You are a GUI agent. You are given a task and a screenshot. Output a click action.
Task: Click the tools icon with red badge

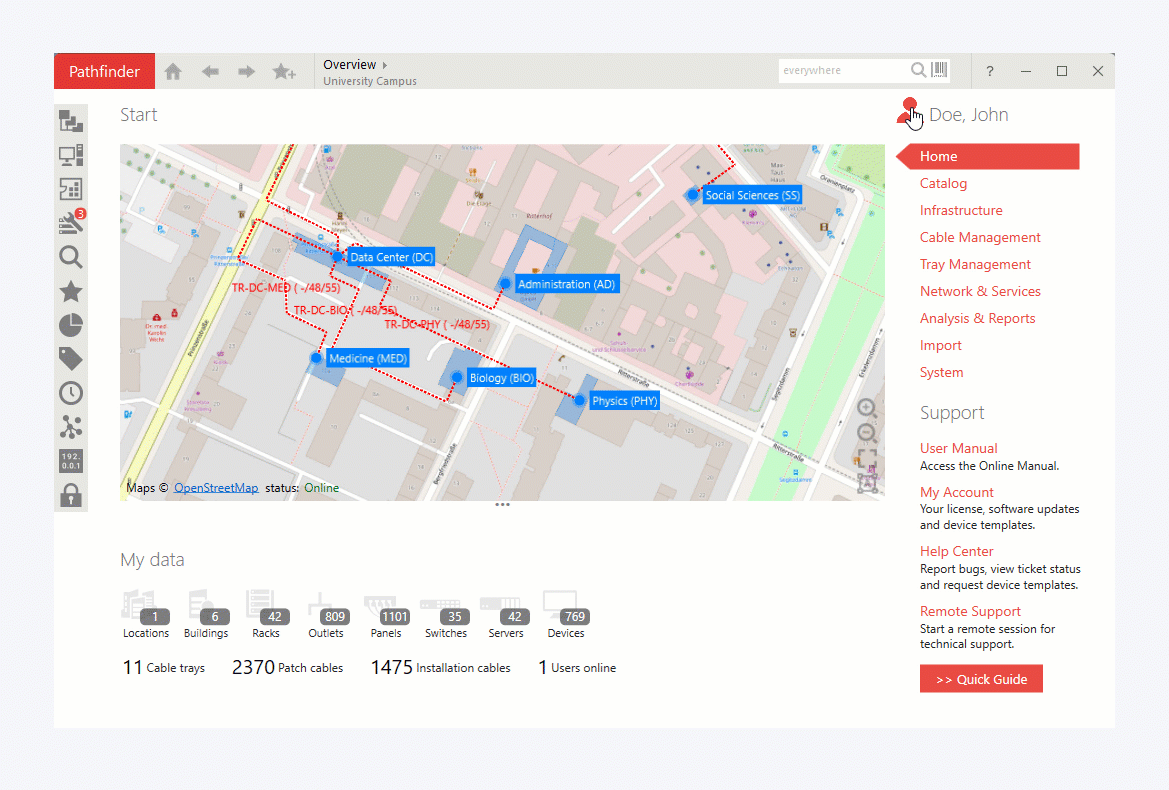click(x=71, y=223)
